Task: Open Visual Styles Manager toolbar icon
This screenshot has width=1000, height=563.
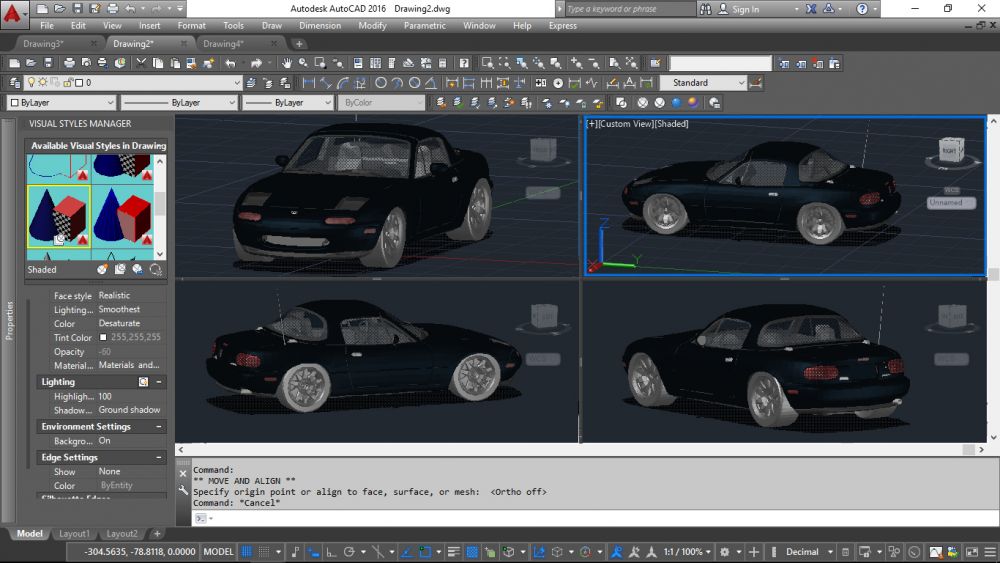Action: (714, 103)
